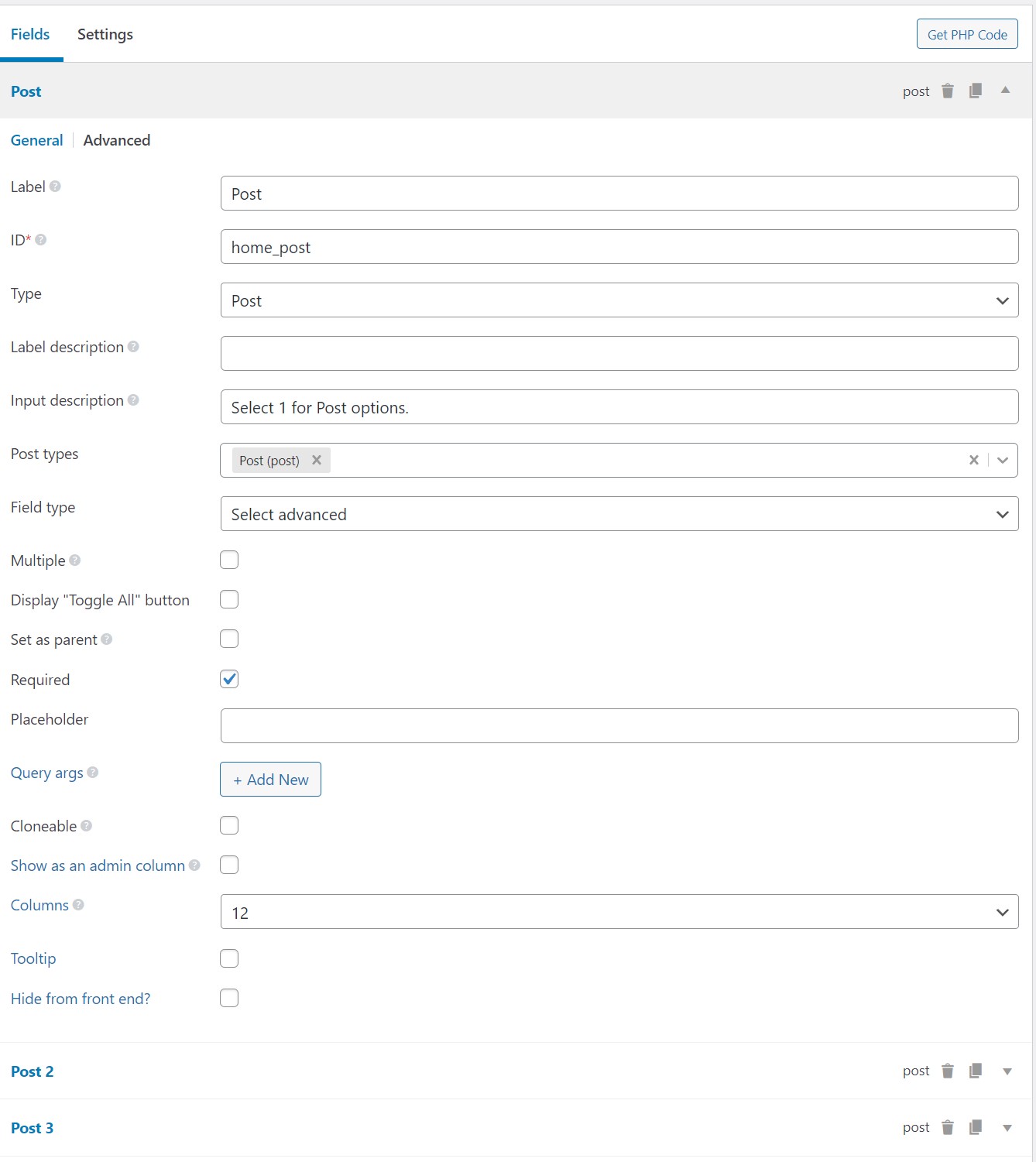Viewport: 1036px width, 1162px height.
Task: Check the Set as parent box
Action: coord(229,639)
